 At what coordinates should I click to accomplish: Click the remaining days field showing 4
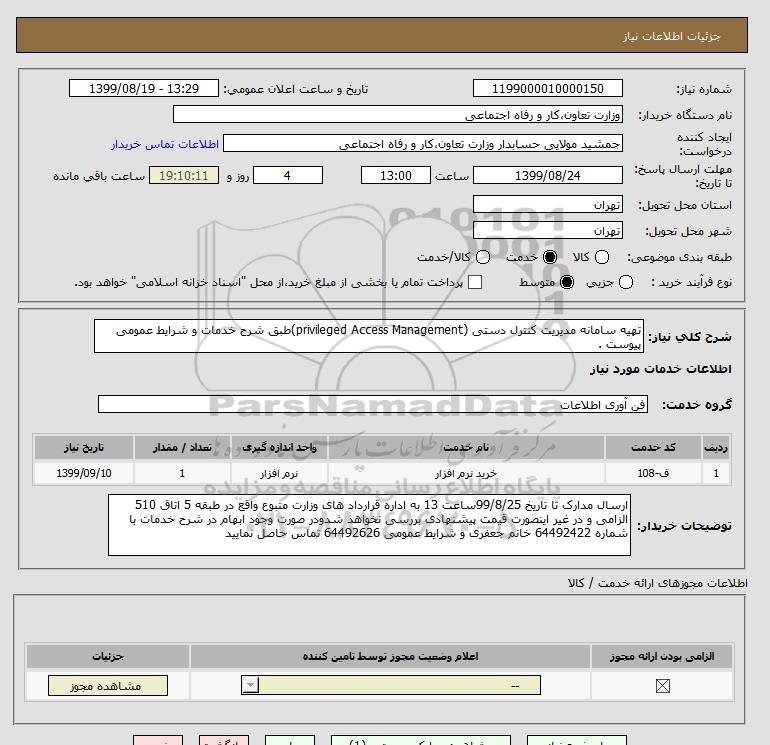click(288, 176)
